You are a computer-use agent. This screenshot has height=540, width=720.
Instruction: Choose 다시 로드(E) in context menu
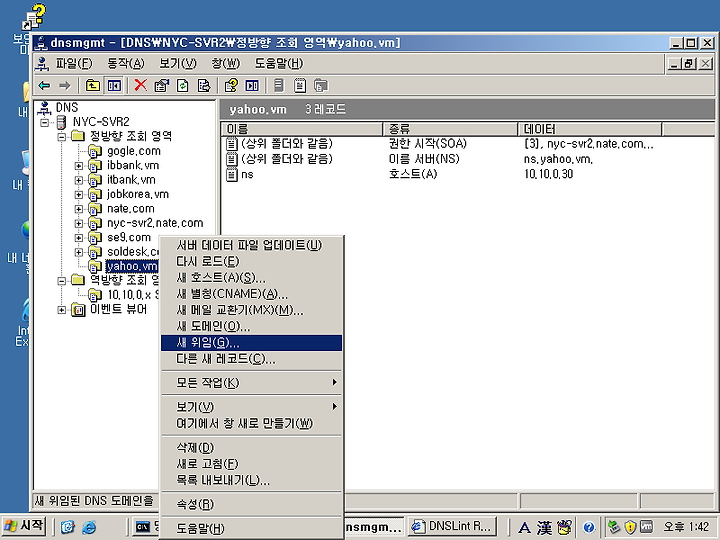click(252, 262)
